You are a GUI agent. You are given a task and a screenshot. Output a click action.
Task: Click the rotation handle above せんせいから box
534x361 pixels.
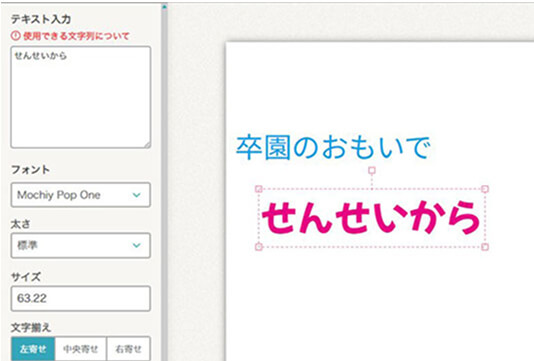[x=372, y=170]
